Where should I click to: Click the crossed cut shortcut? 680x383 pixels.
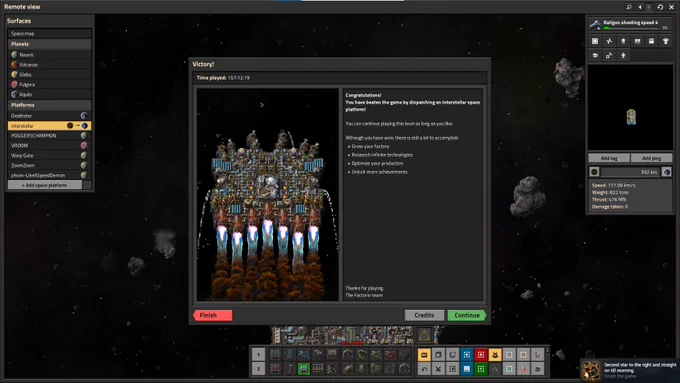point(438,369)
